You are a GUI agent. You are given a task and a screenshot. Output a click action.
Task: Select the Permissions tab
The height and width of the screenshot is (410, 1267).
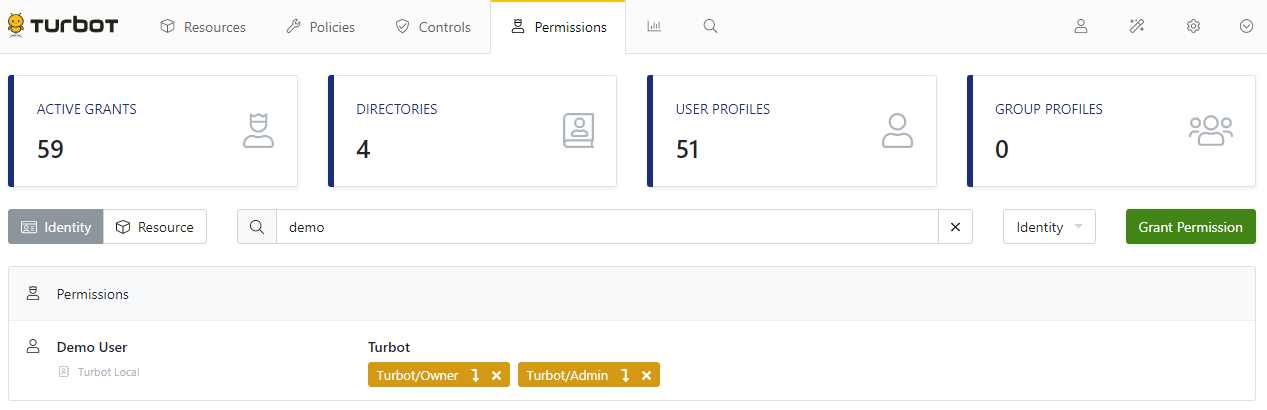tap(558, 27)
